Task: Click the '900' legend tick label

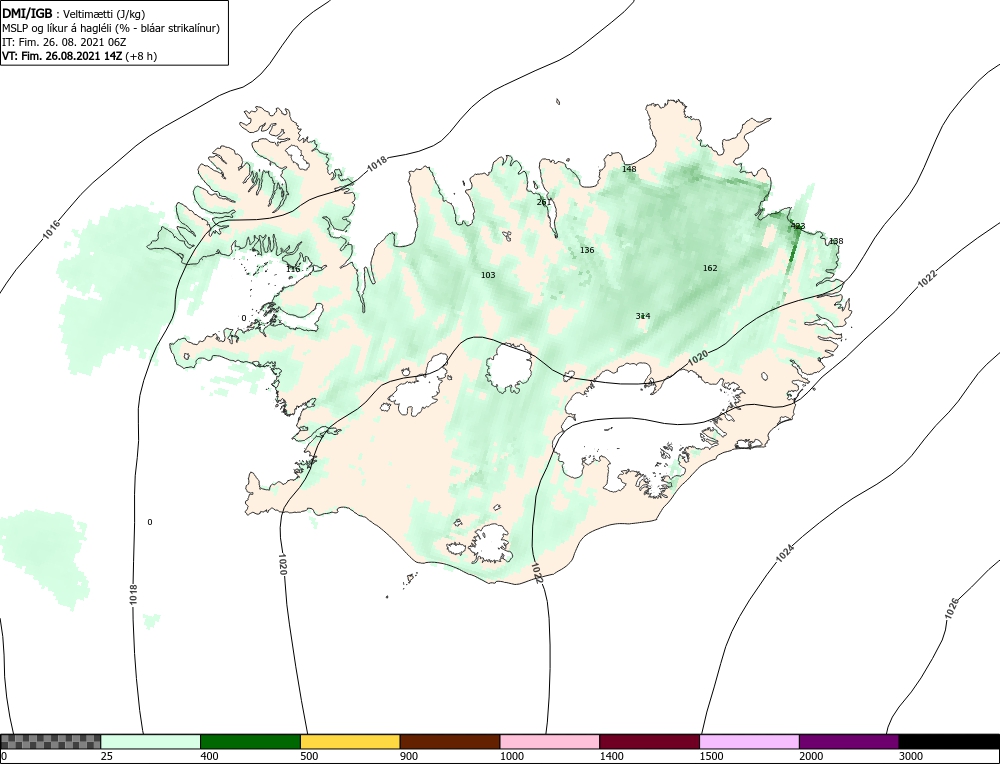Action: (409, 756)
